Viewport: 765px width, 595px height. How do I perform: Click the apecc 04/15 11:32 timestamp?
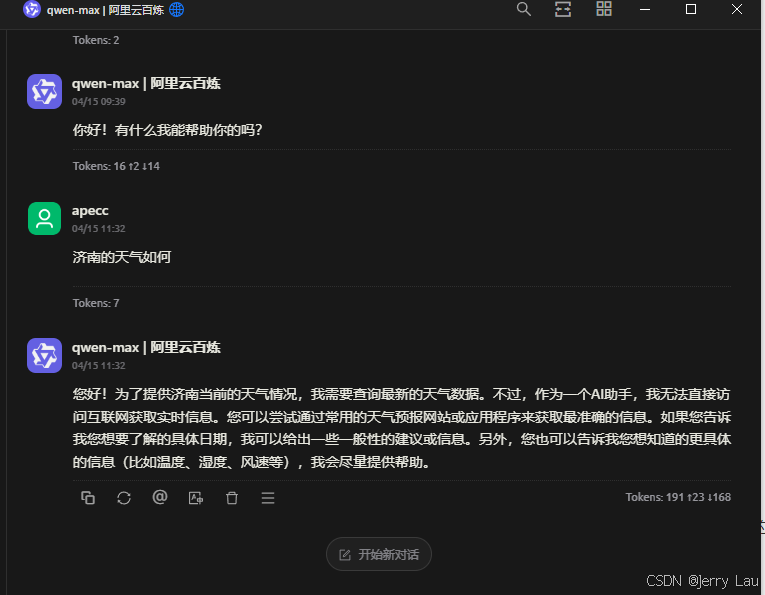point(99,228)
